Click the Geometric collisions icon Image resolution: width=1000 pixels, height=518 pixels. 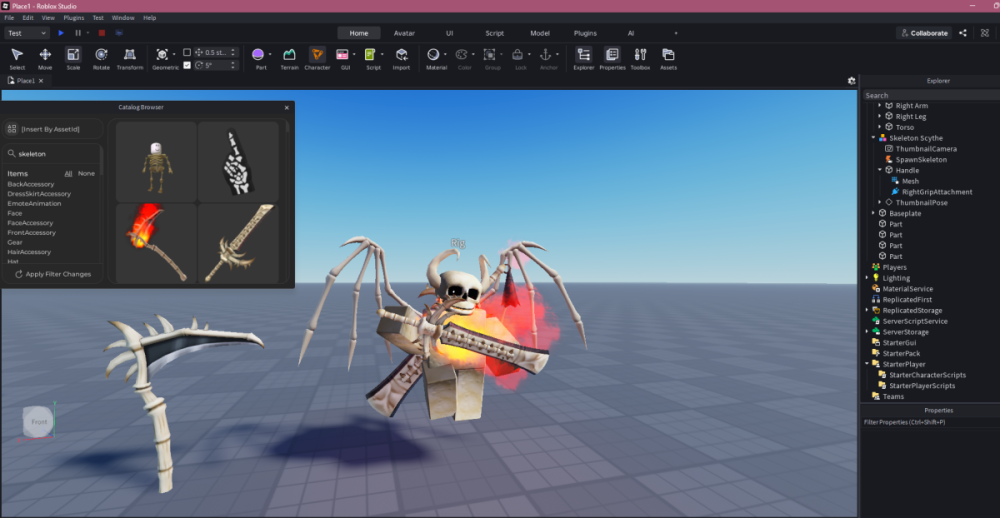[162, 55]
